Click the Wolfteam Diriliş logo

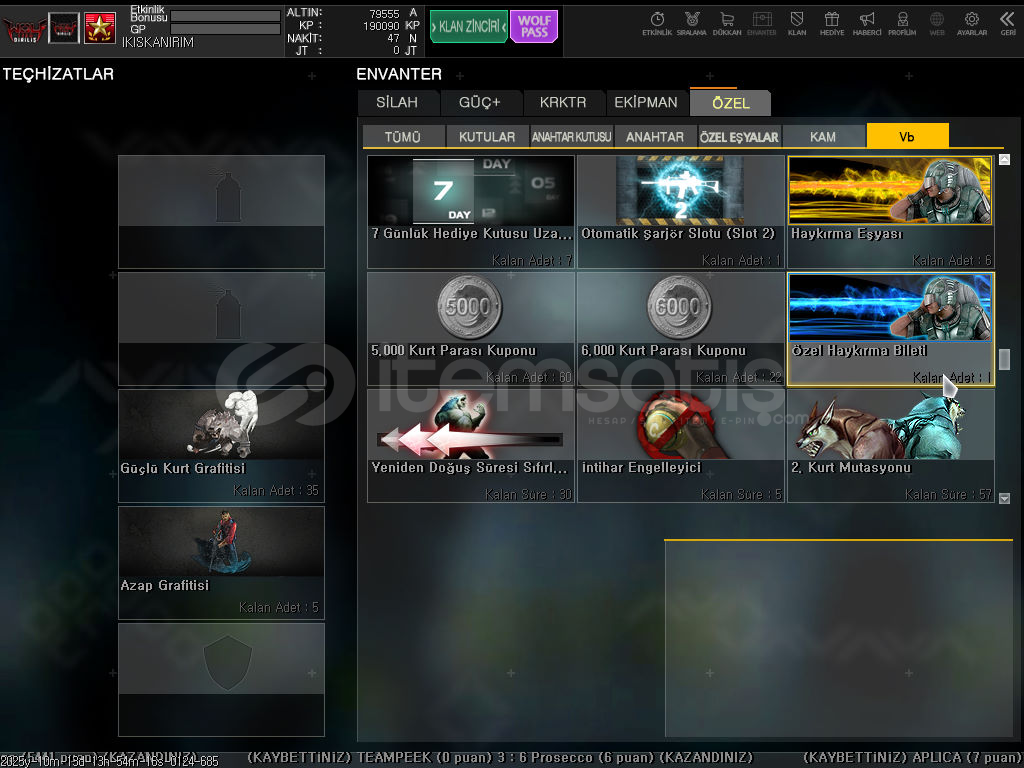pyautogui.click(x=24, y=29)
